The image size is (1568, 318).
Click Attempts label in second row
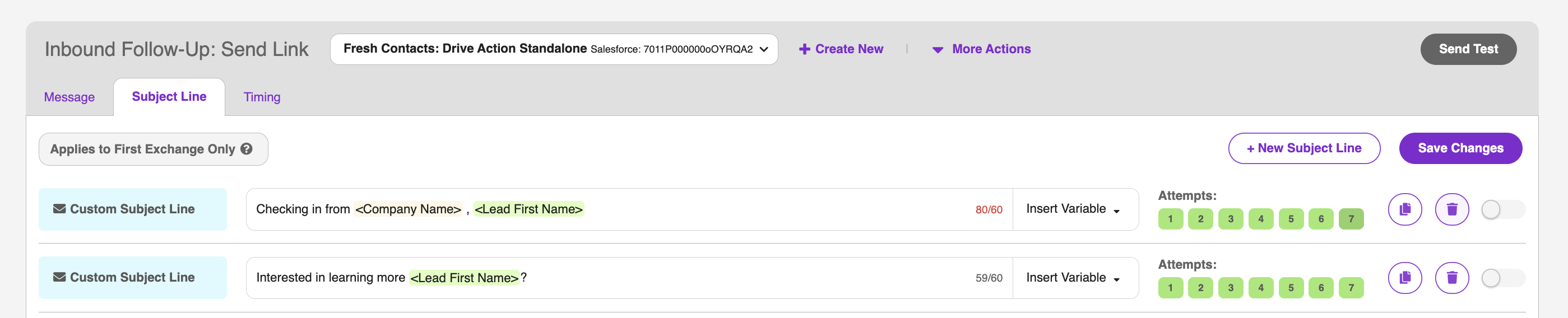tap(1187, 264)
